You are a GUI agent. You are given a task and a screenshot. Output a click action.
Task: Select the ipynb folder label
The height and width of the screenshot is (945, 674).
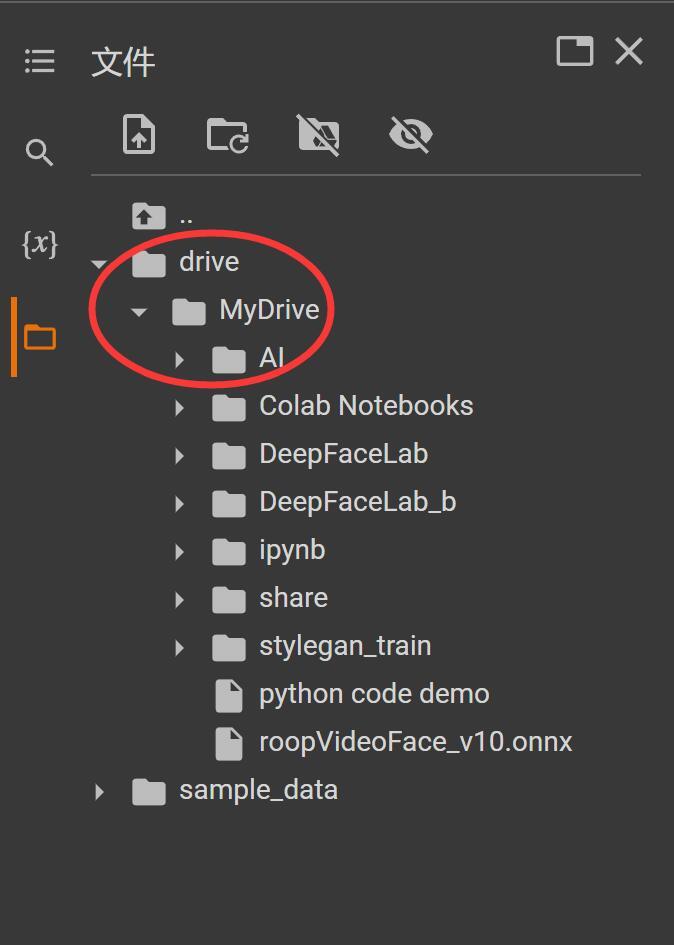click(292, 551)
